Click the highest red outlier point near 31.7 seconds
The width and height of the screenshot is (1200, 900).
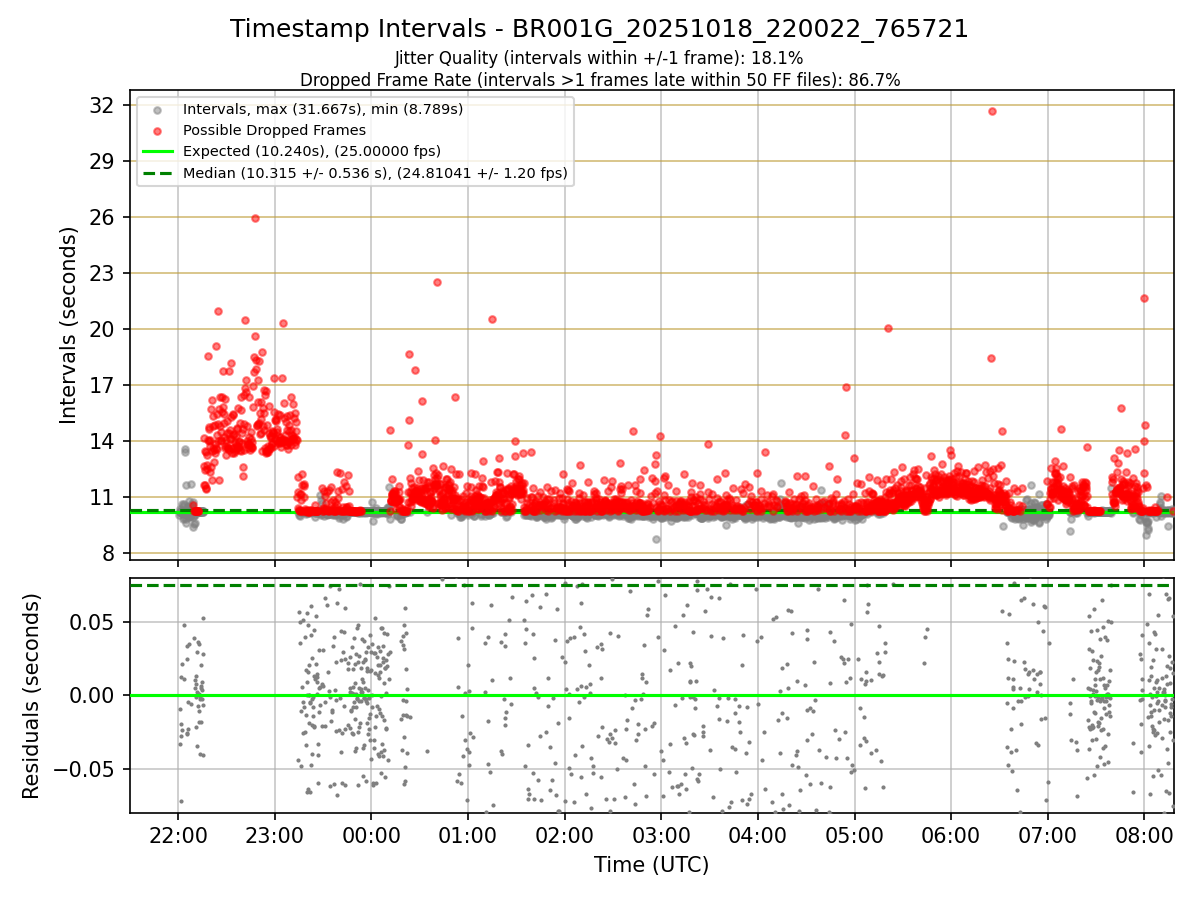pyautogui.click(x=992, y=111)
